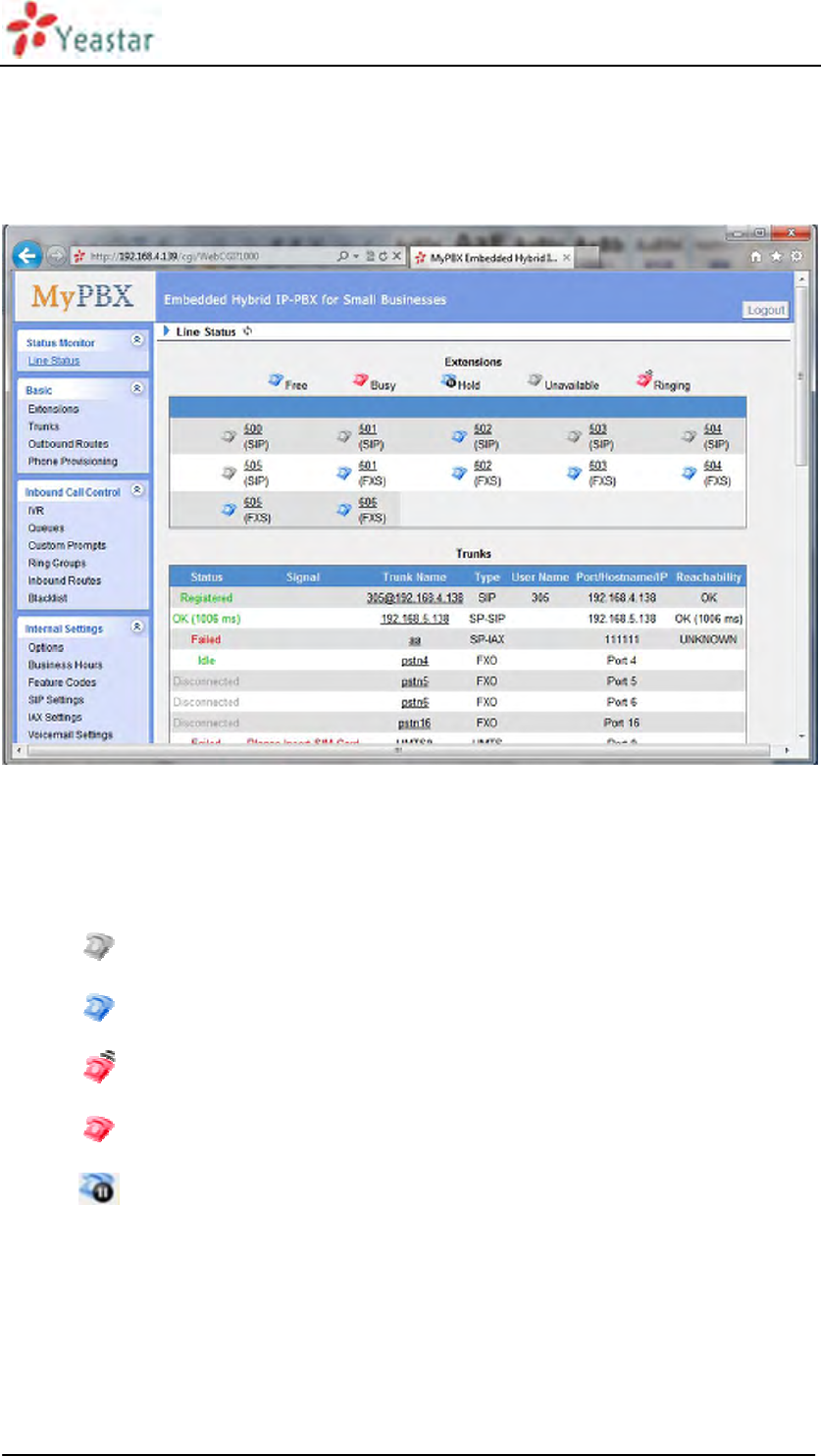Open Extensions in the Basic menu

click(53, 409)
